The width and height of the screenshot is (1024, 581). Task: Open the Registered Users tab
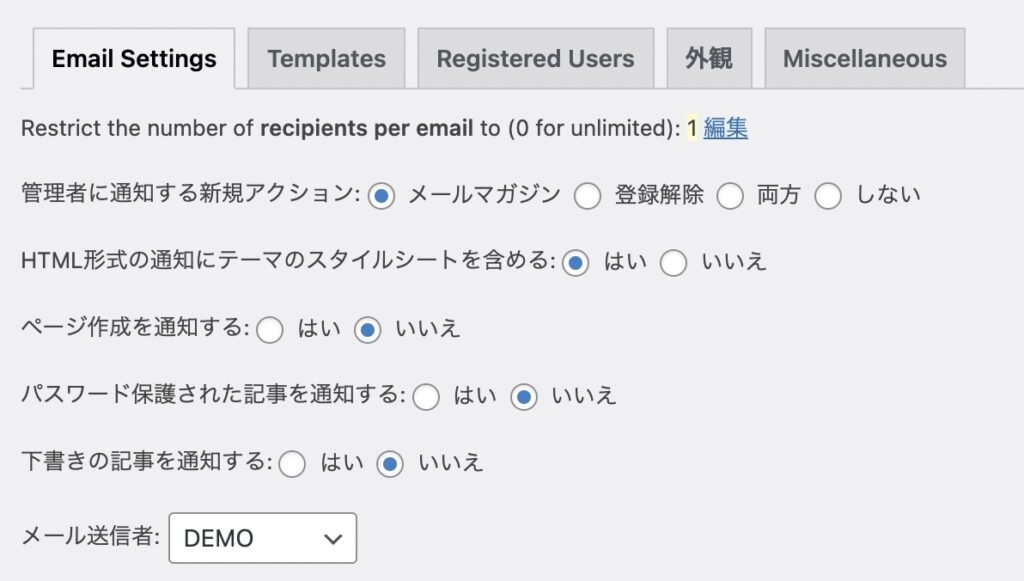coord(535,59)
